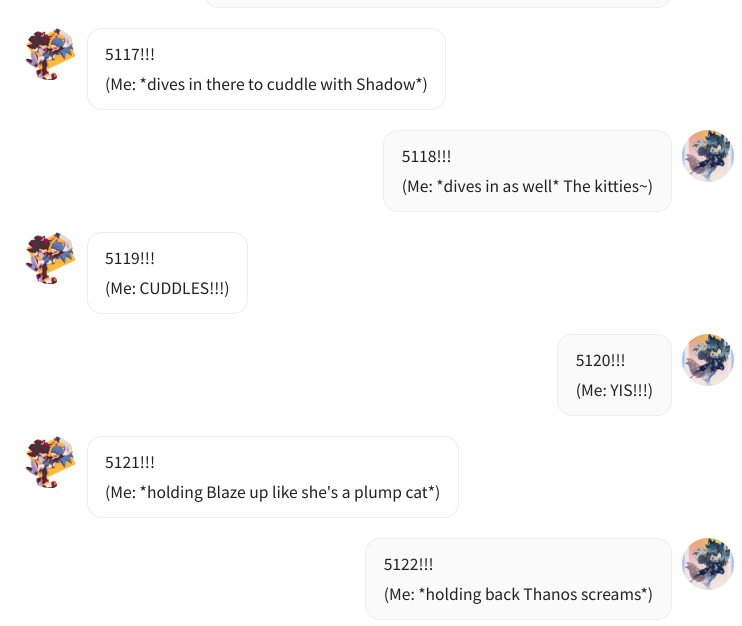Open profile avatar next to 5120 message

(x=708, y=360)
